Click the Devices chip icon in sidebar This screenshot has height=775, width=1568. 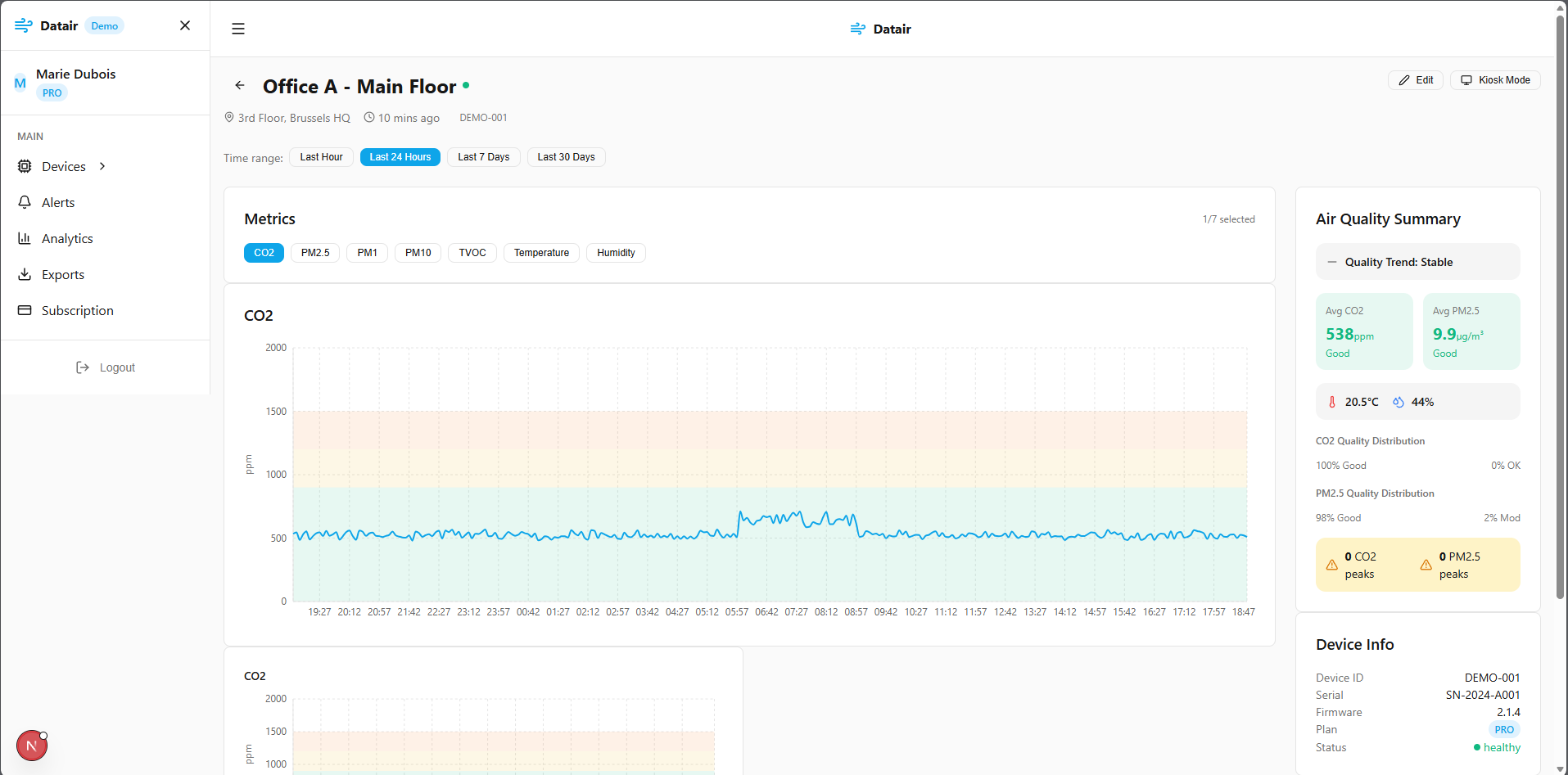pyautogui.click(x=25, y=166)
